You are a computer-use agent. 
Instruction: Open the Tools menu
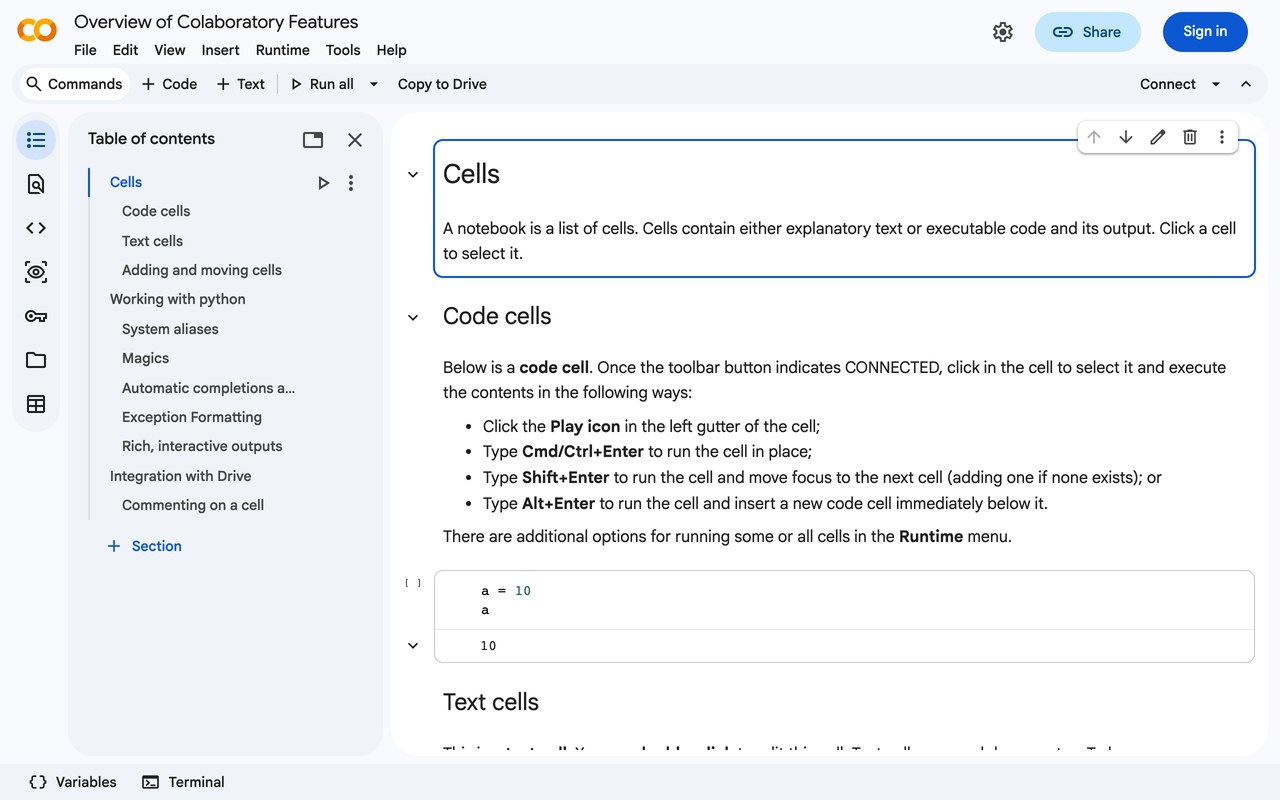click(343, 50)
